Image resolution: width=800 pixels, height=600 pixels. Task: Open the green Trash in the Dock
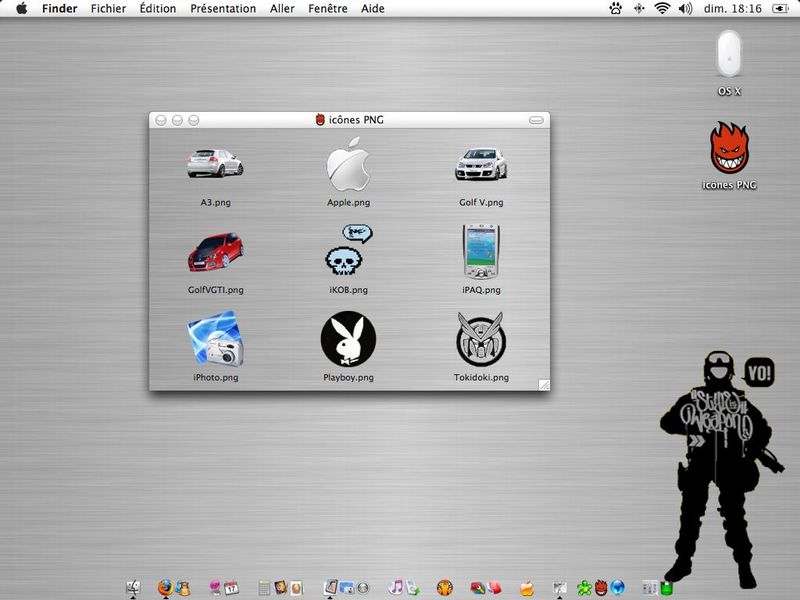click(666, 588)
